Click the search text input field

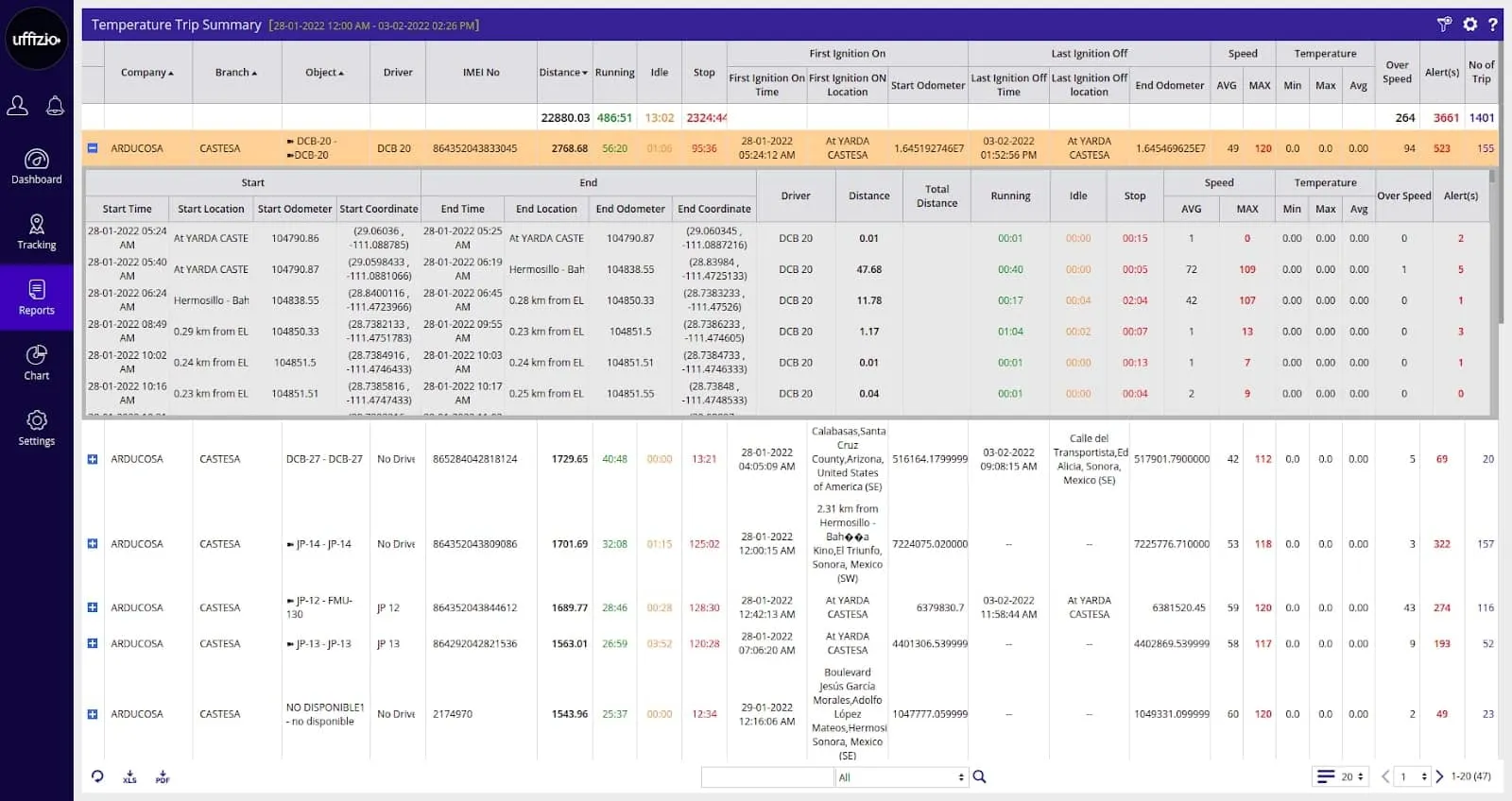(767, 777)
